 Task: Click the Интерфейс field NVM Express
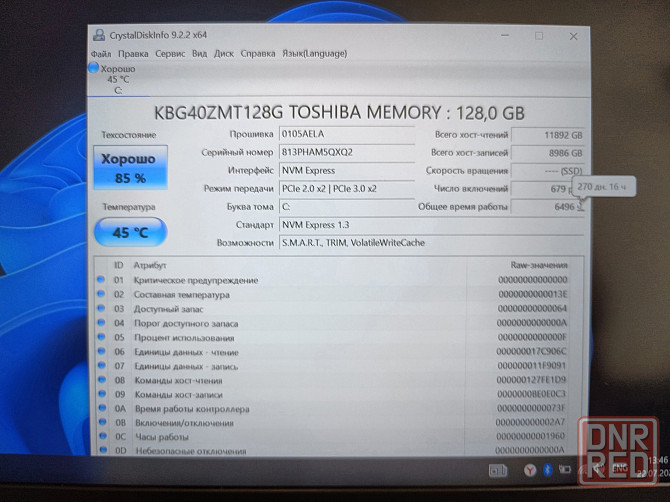click(x=347, y=170)
